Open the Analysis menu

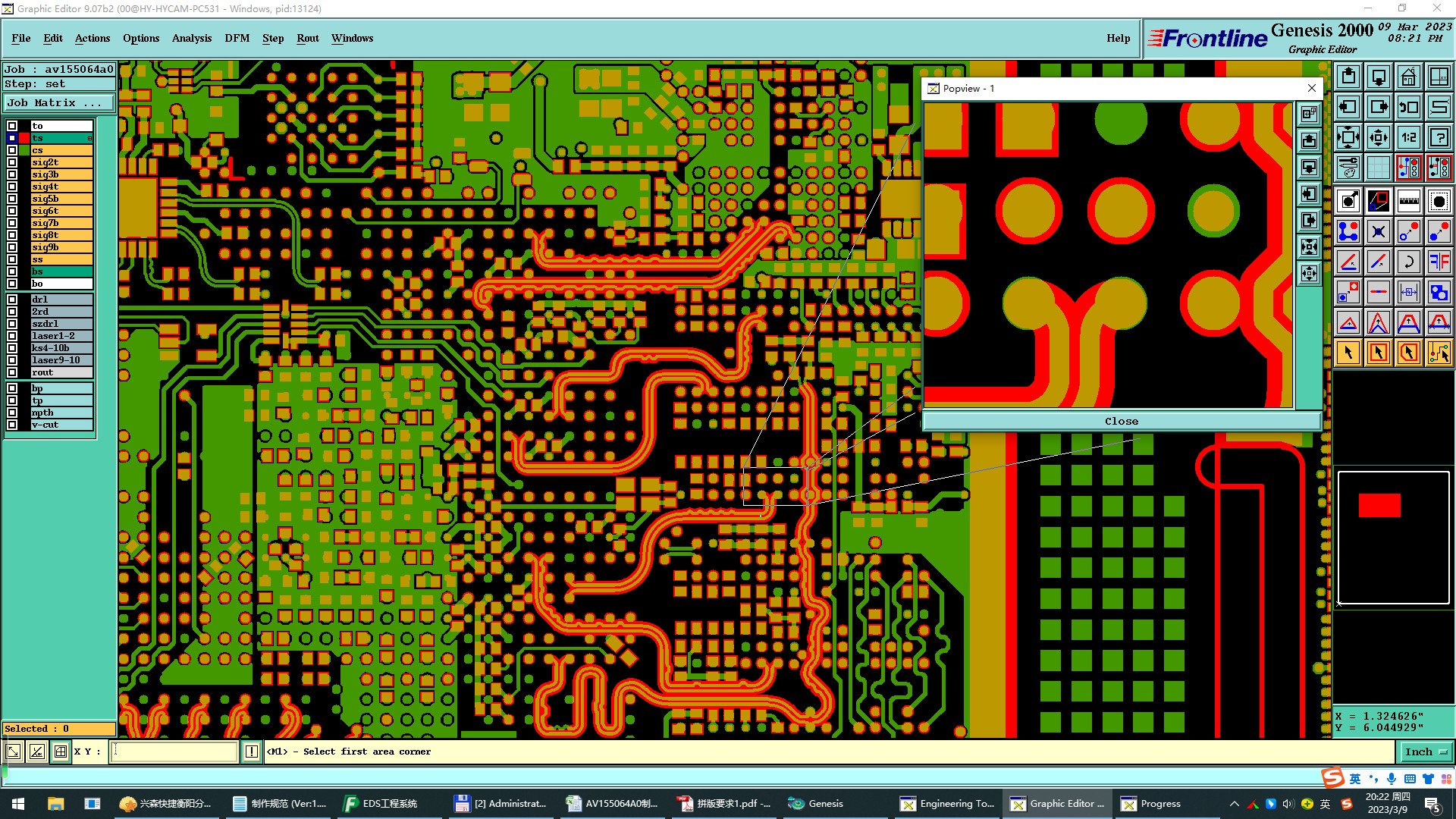[x=191, y=38]
